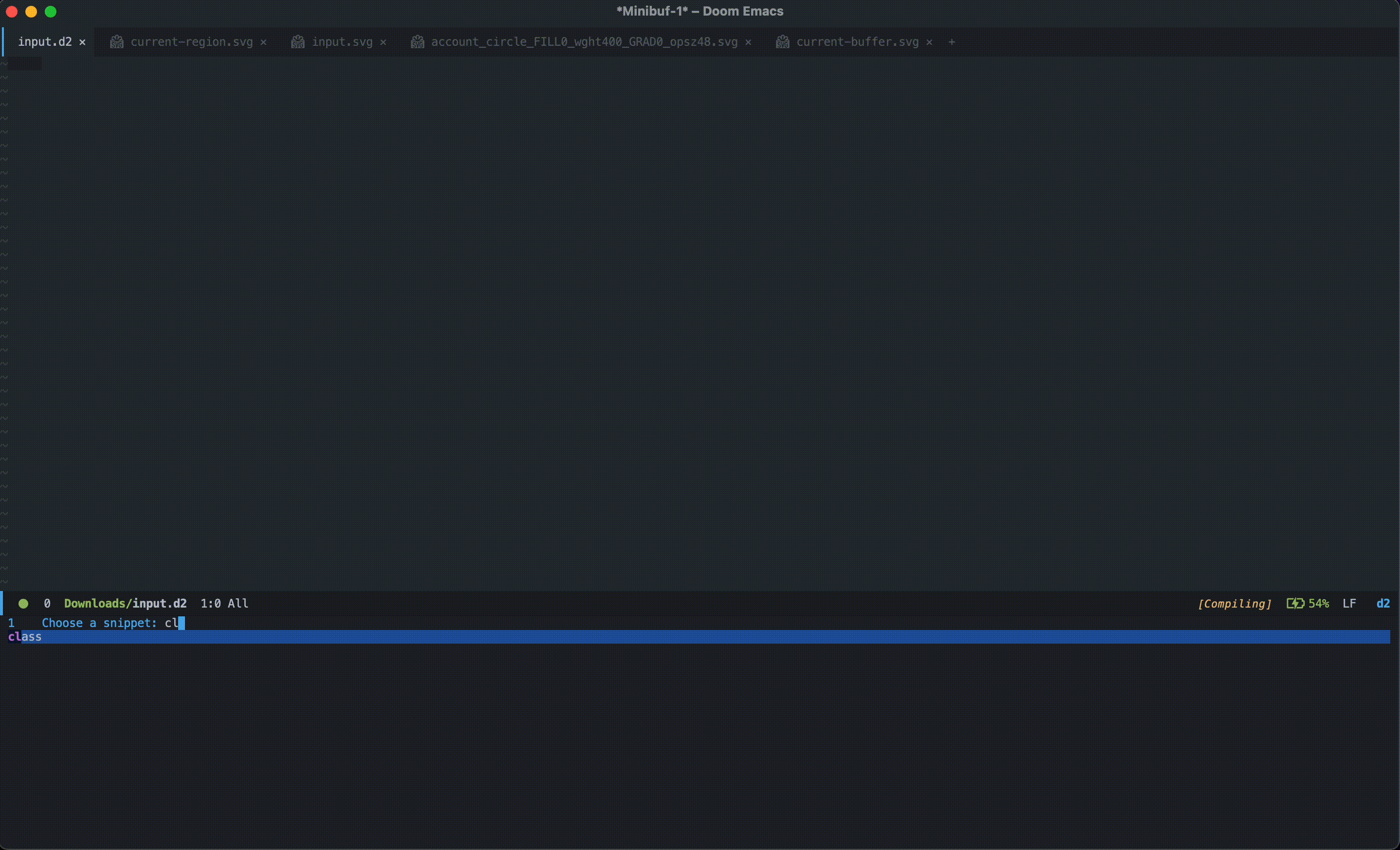Switch to the current-region.svg tab

pos(191,42)
